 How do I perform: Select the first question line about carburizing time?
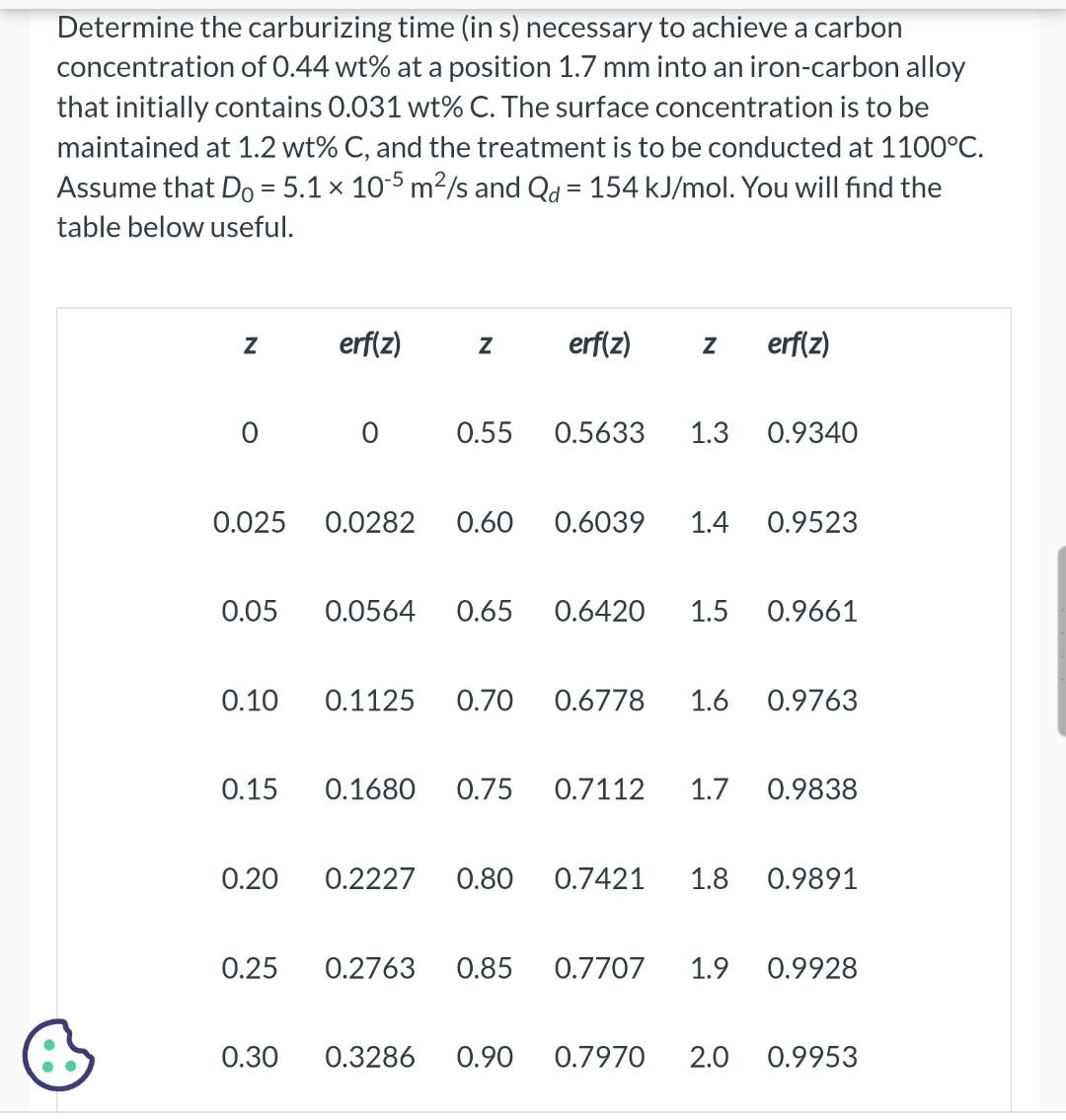point(480,28)
